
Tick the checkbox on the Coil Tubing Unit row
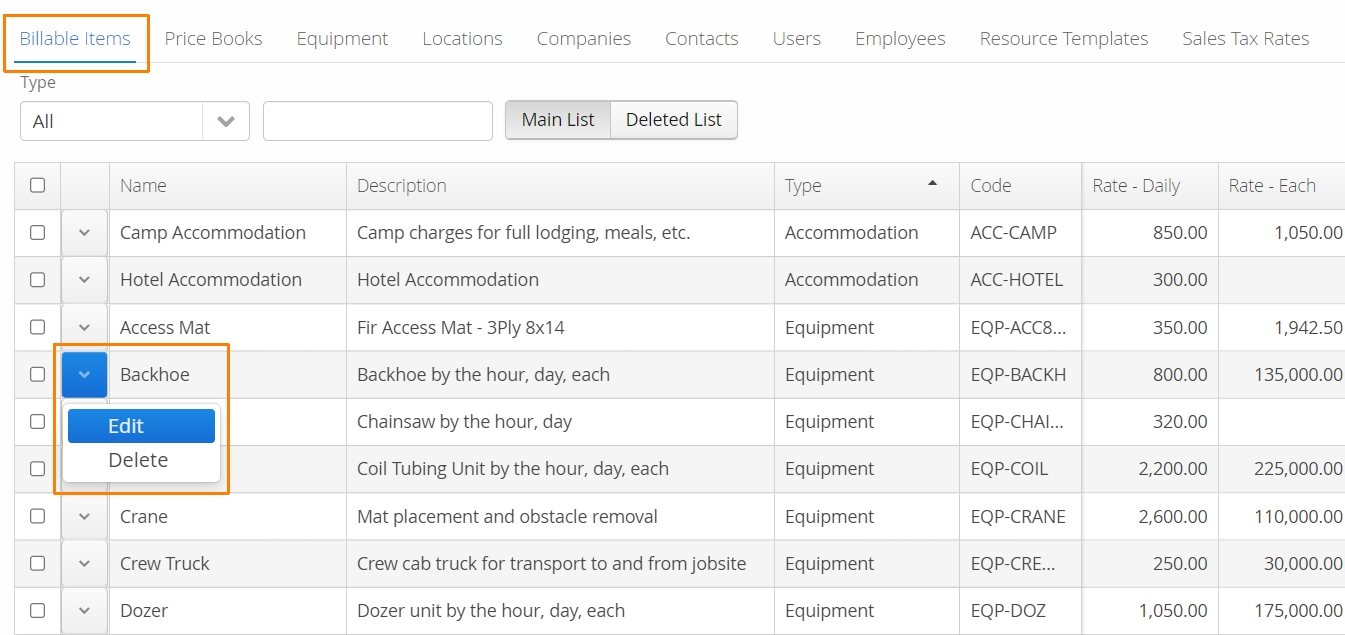[x=38, y=468]
